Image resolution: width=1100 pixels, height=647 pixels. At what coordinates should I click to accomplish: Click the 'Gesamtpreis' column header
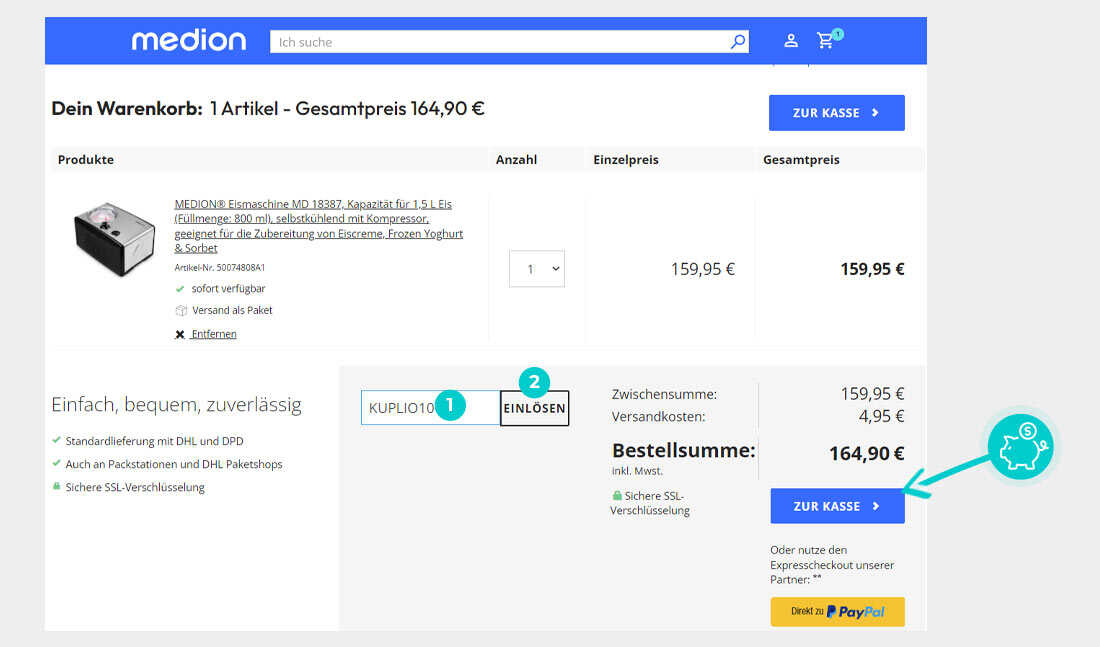pyautogui.click(x=801, y=159)
